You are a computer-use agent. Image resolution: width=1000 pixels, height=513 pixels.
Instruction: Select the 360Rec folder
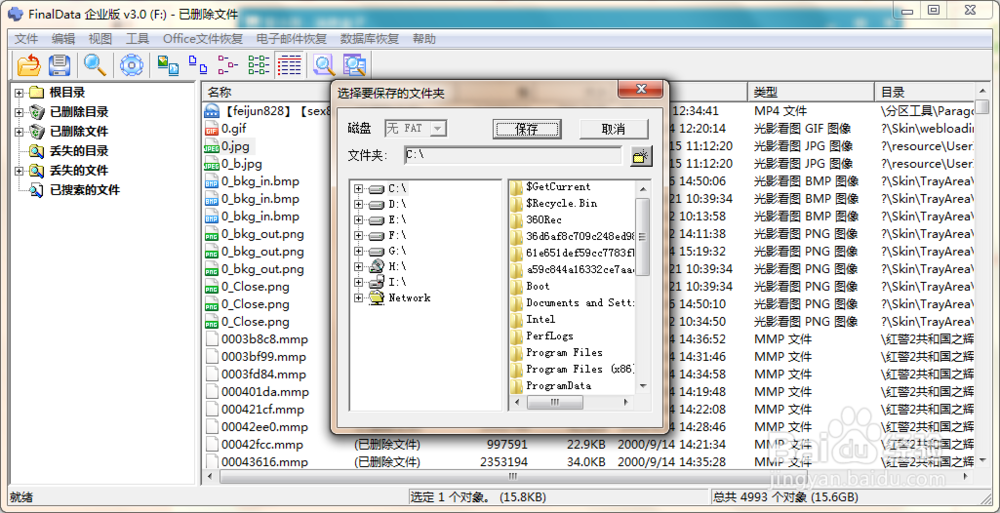543,219
